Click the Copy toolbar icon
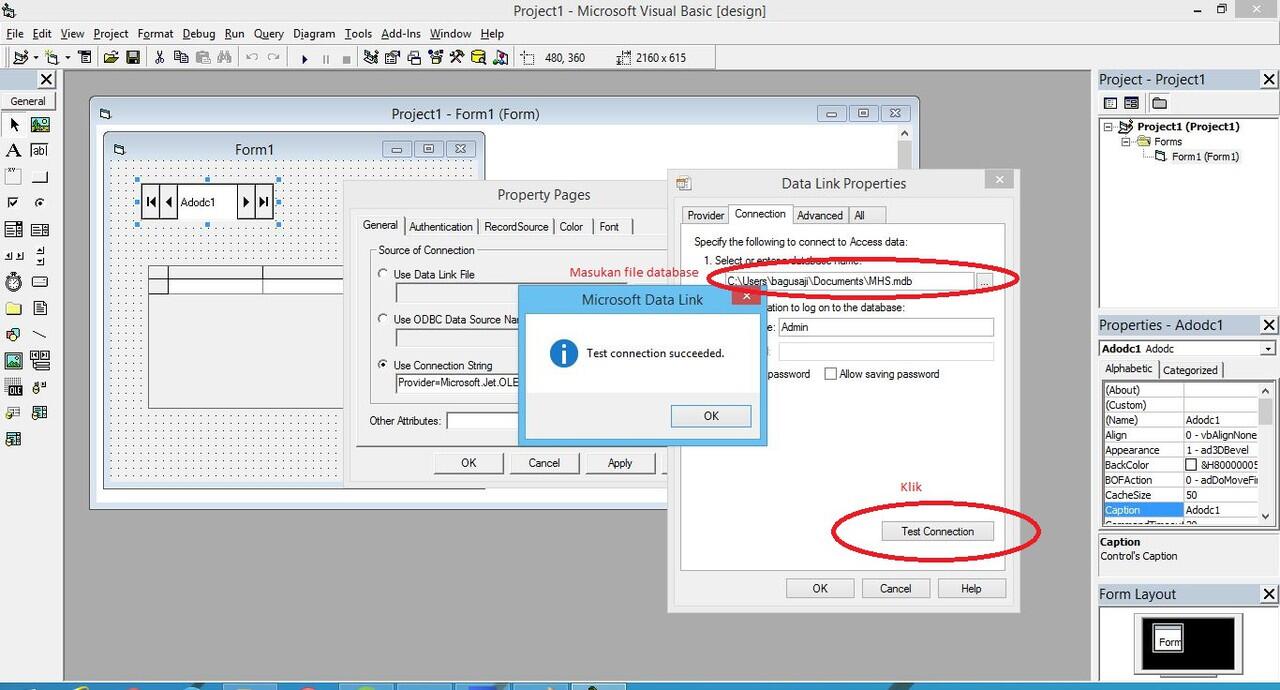The image size is (1280, 690). tap(181, 58)
